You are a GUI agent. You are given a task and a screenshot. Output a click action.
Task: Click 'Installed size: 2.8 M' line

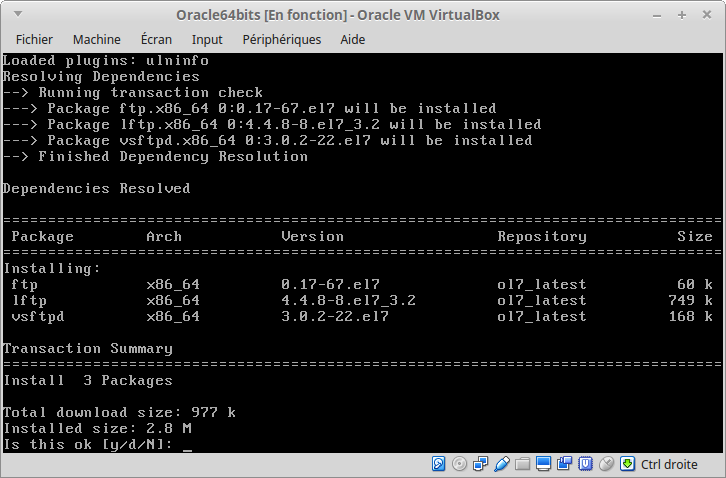(x=97, y=428)
